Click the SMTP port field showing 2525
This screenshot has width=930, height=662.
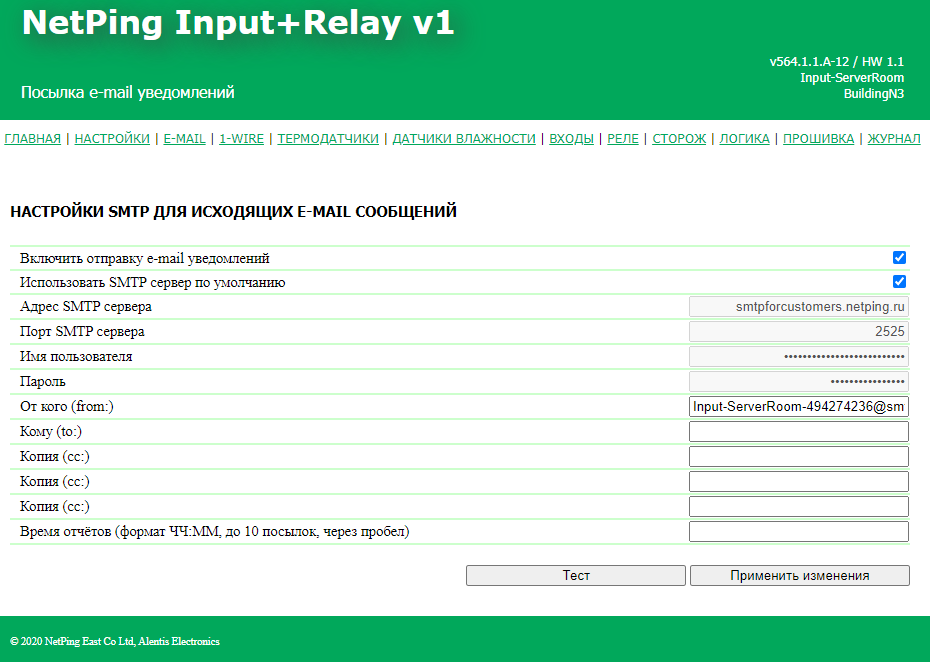click(798, 332)
